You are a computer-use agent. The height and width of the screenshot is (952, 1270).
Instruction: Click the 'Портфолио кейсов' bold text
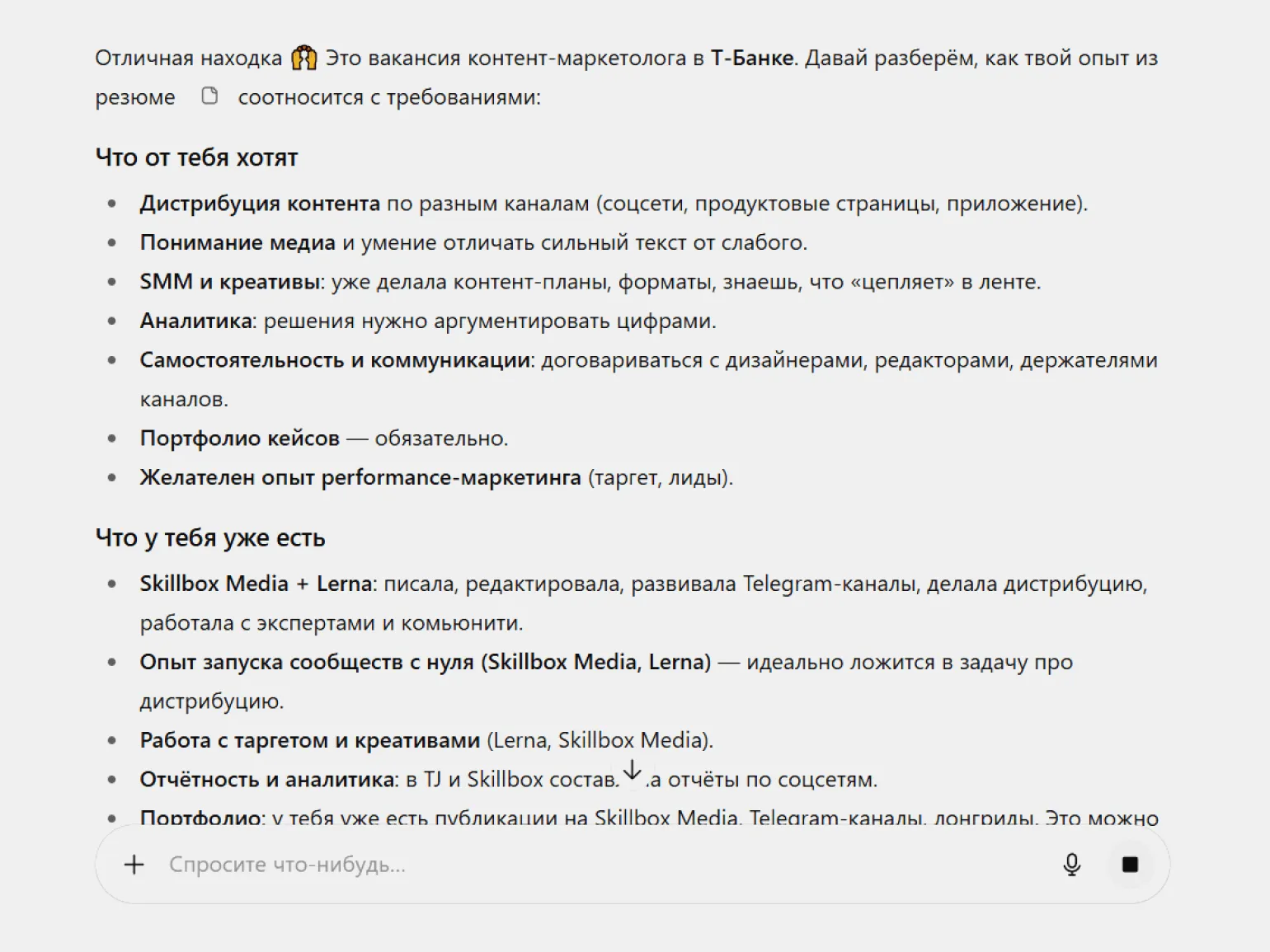pyautogui.click(x=239, y=438)
